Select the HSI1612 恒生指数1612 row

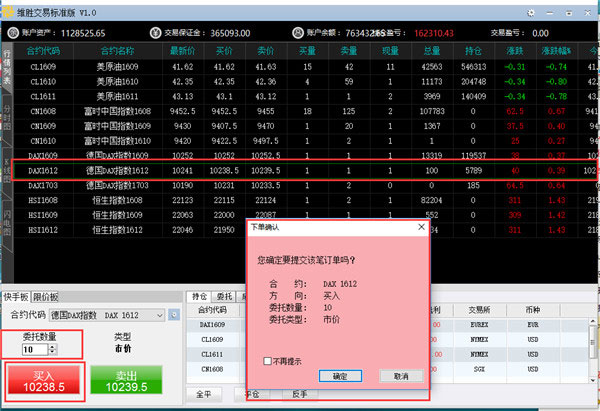(305, 230)
